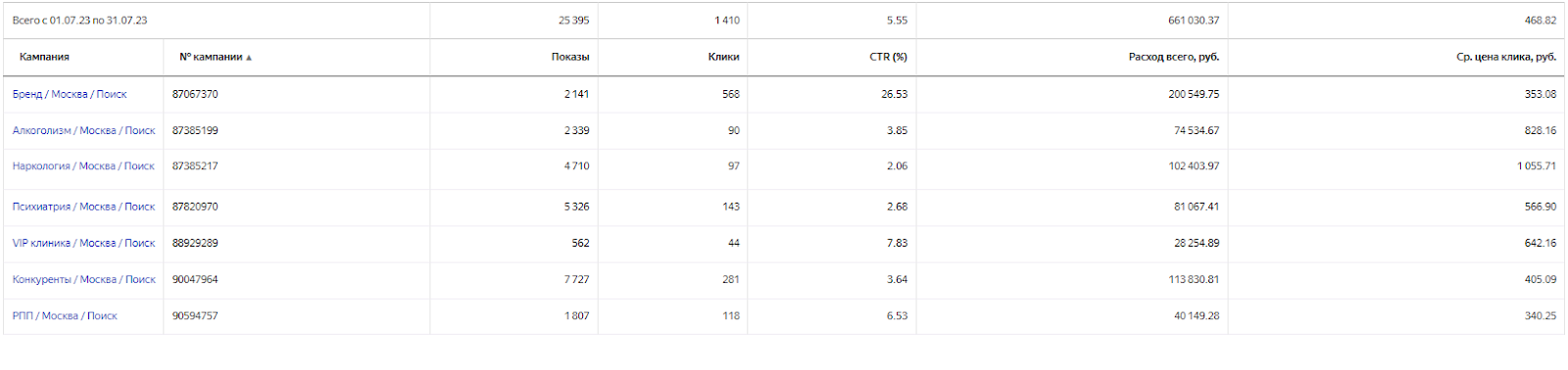The height and width of the screenshot is (370, 1568).
Task: Open the Наркология / Москва / Поиск campaign link
Action: point(83,166)
